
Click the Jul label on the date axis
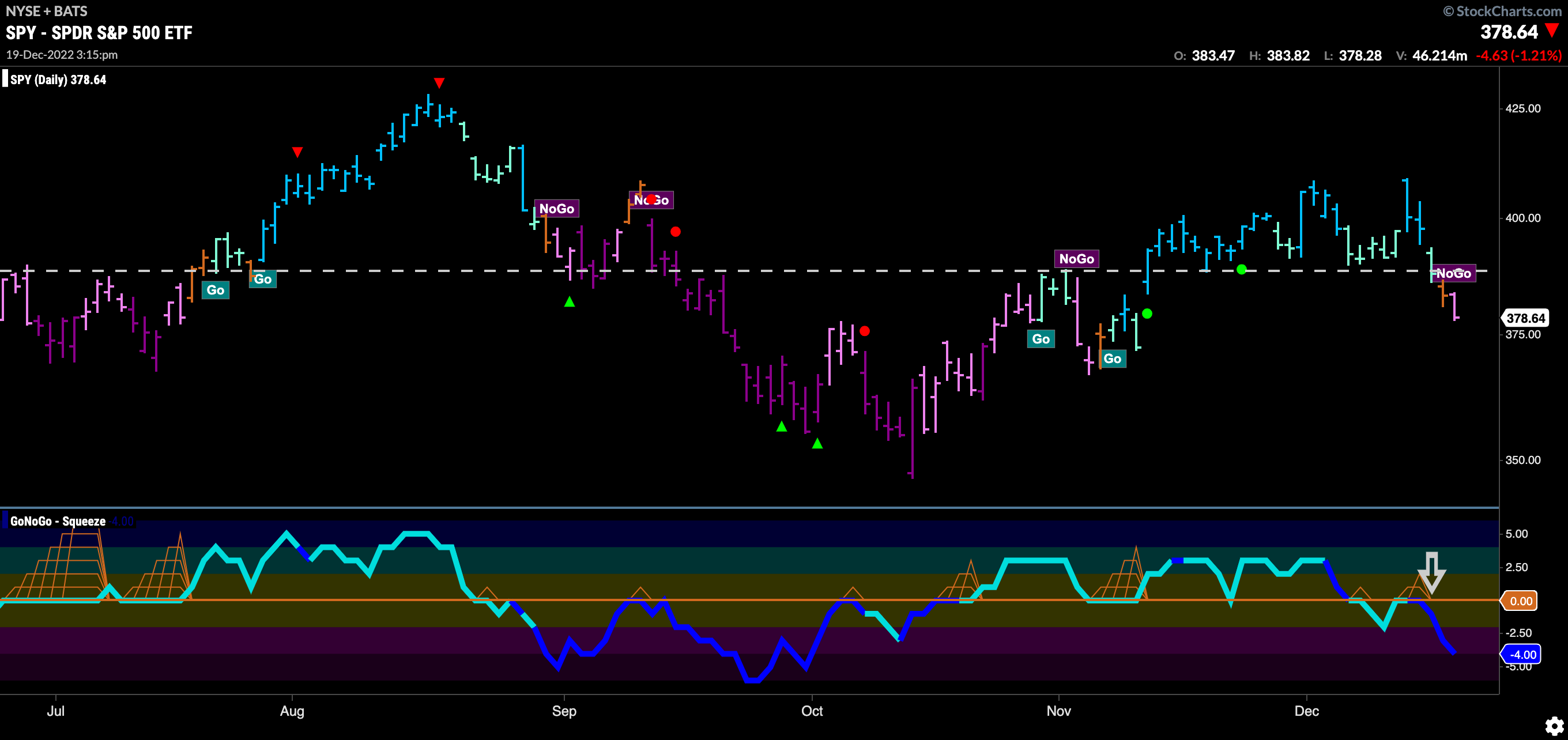pos(55,711)
